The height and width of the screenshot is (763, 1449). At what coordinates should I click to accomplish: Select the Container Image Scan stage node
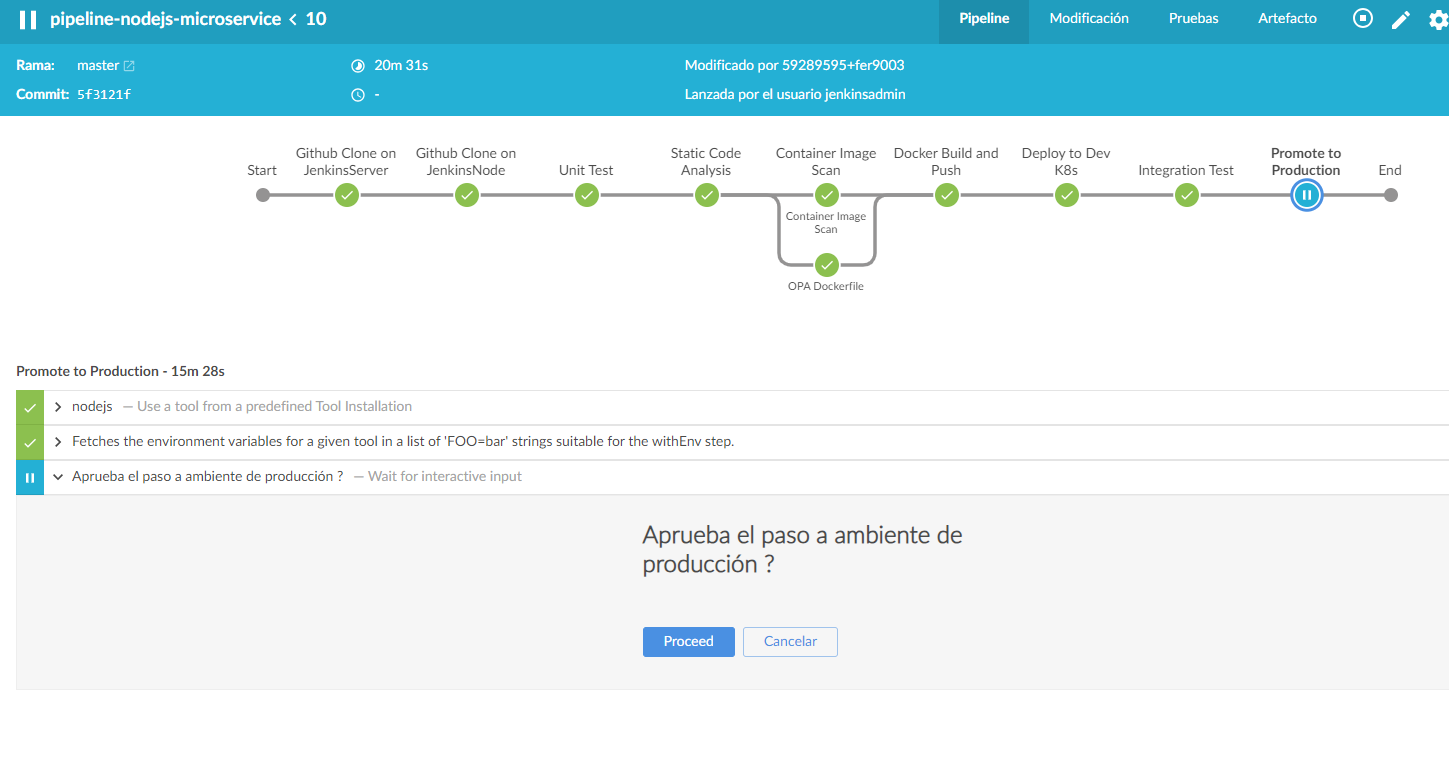pos(827,195)
